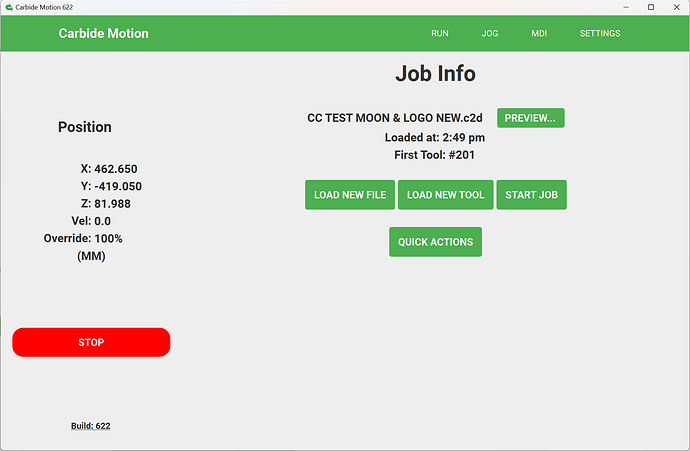Maximize the Carbide Motion window
Image resolution: width=690 pixels, height=451 pixels.
click(x=651, y=7)
